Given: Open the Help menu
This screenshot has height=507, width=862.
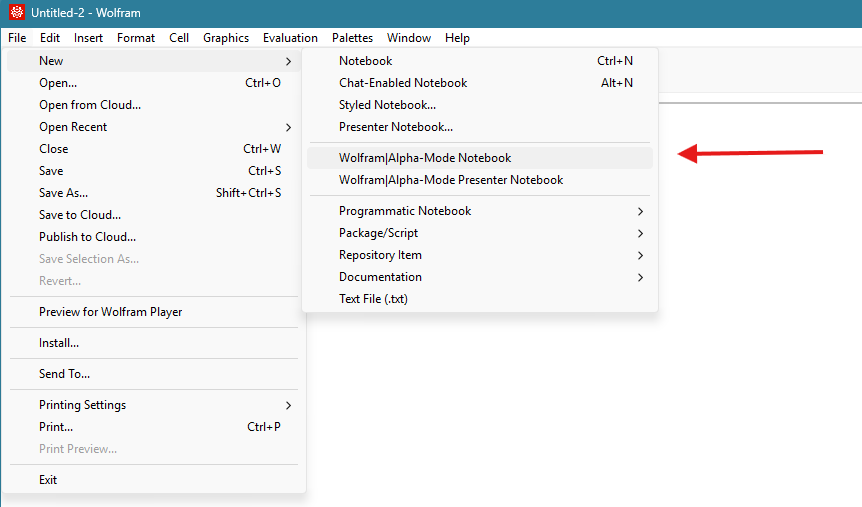Looking at the screenshot, I should pos(457,38).
